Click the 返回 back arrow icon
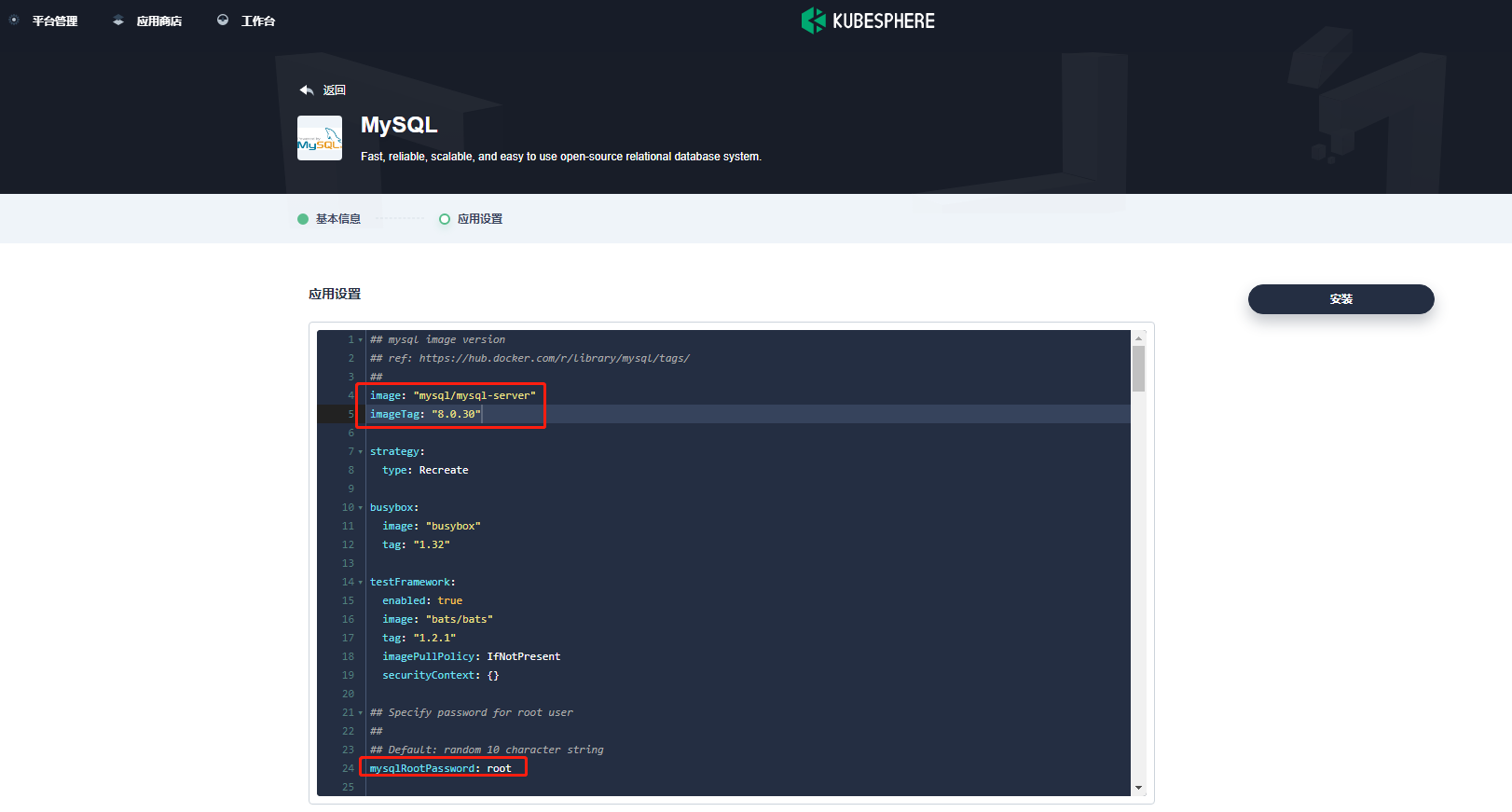The image size is (1512, 812). point(307,90)
